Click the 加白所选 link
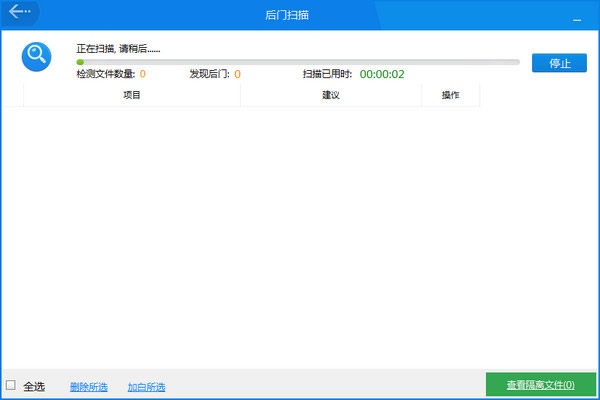The image size is (600, 400). coord(147,387)
